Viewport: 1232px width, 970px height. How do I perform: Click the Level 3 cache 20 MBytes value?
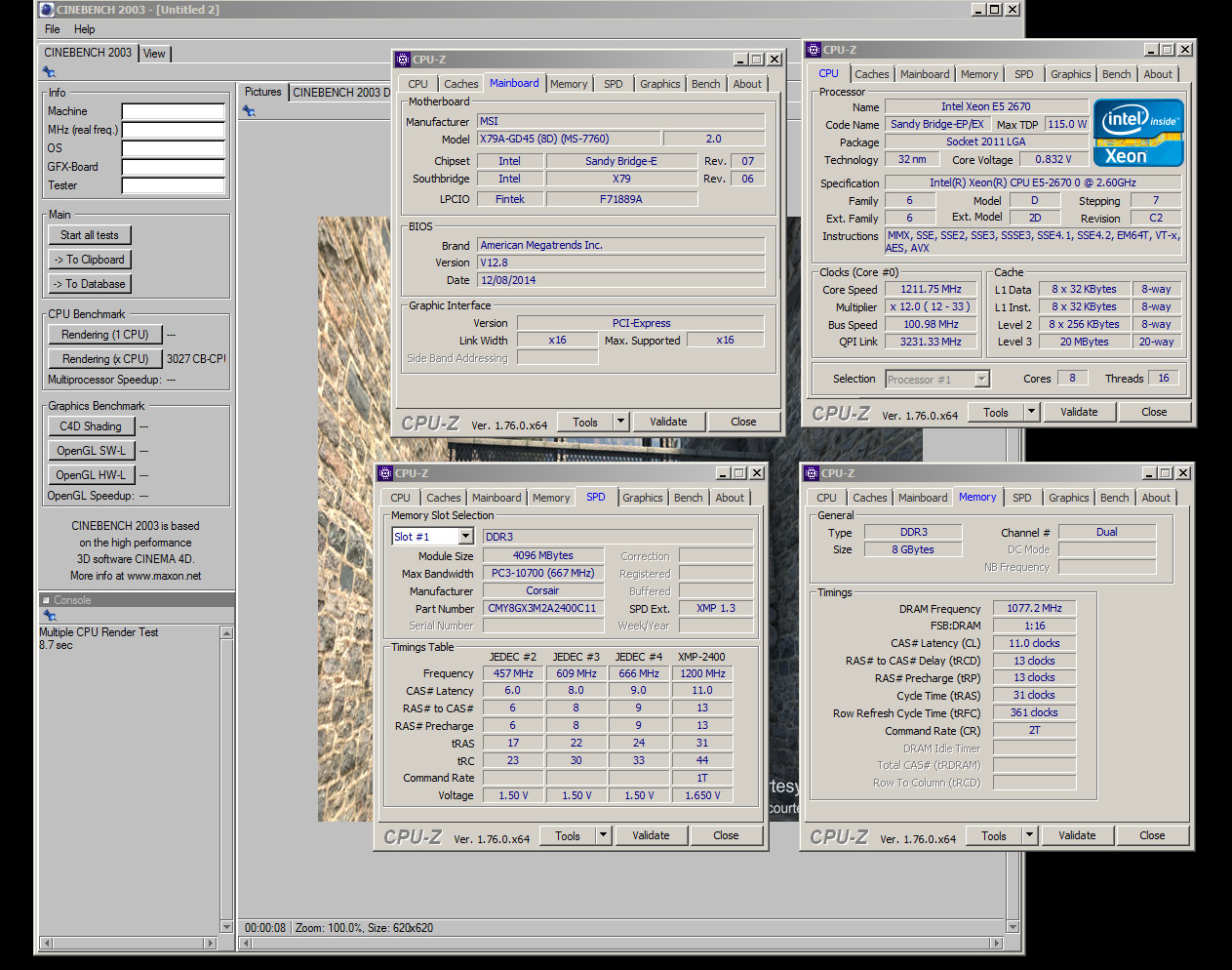point(1084,342)
